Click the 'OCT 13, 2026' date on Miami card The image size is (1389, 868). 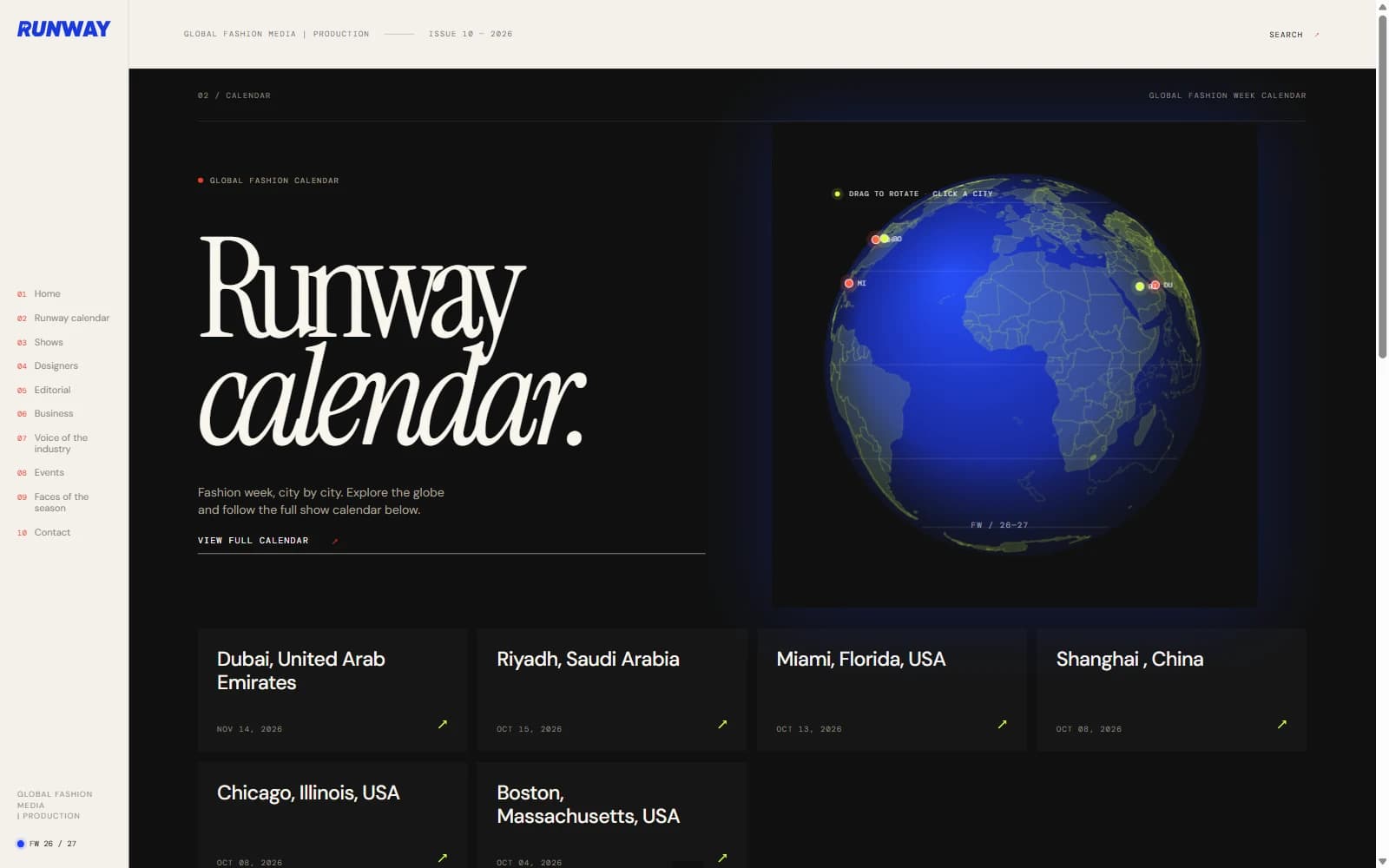click(x=809, y=729)
